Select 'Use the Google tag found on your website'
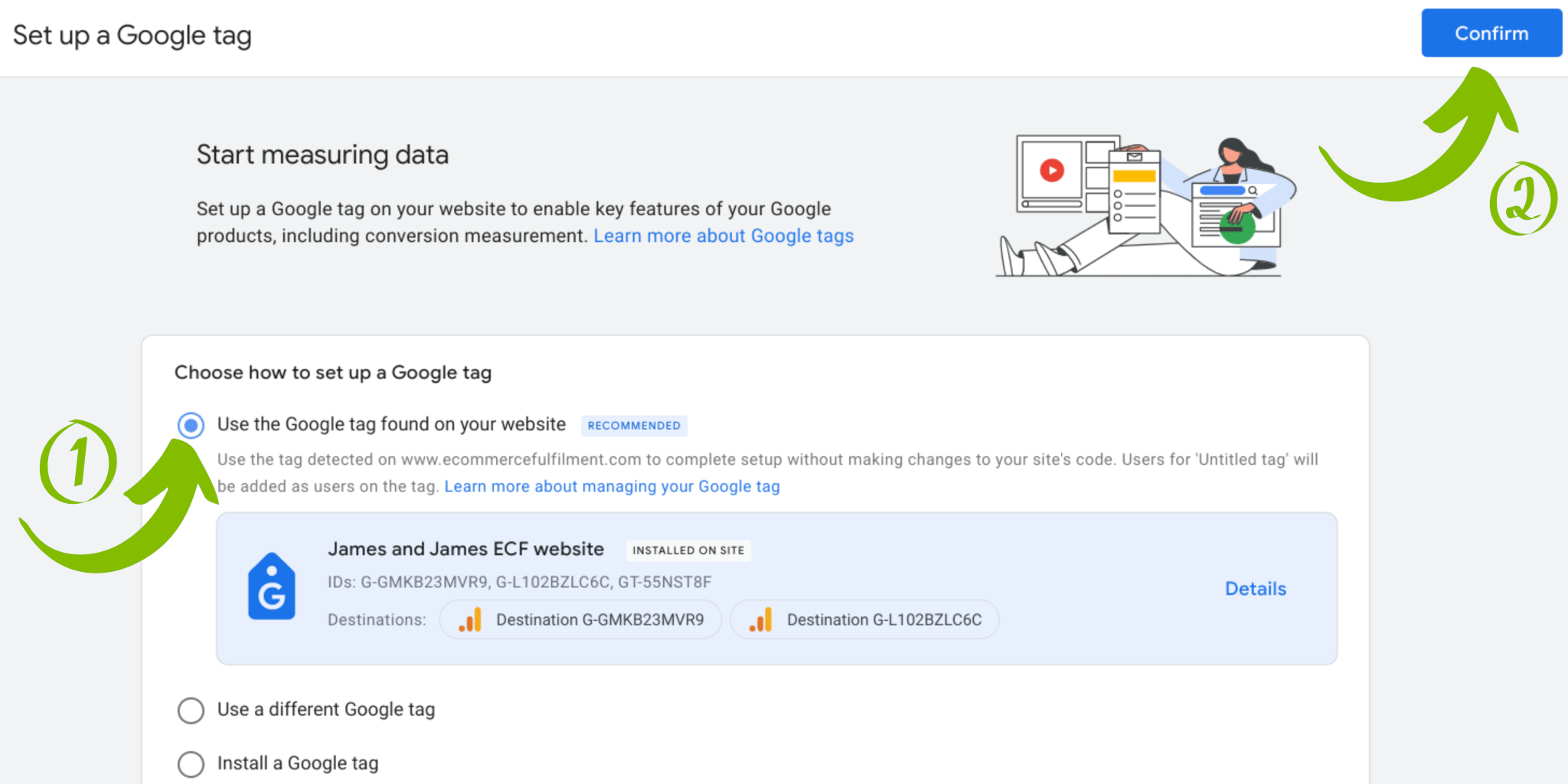1568x784 pixels. click(191, 425)
